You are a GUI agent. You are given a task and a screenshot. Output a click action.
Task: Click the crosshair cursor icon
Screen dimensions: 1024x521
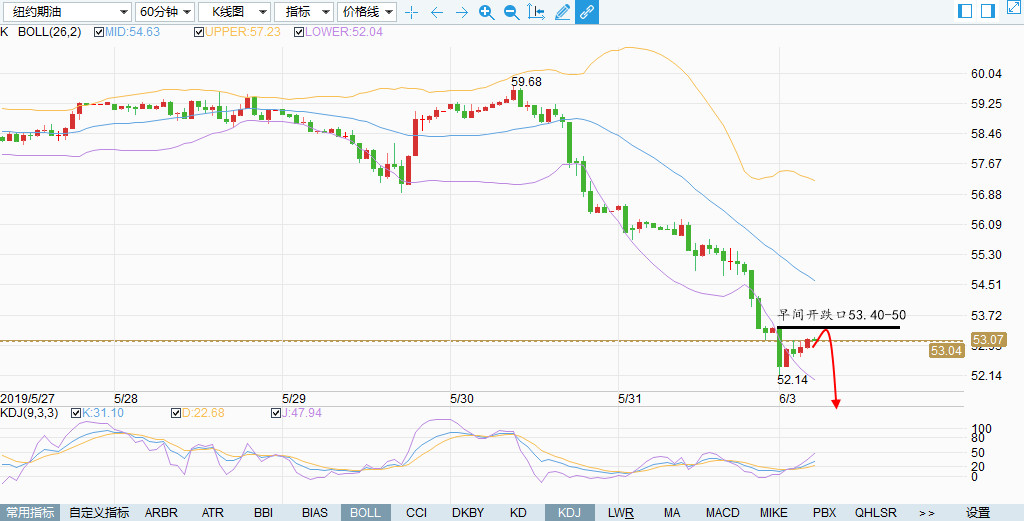pyautogui.click(x=410, y=12)
